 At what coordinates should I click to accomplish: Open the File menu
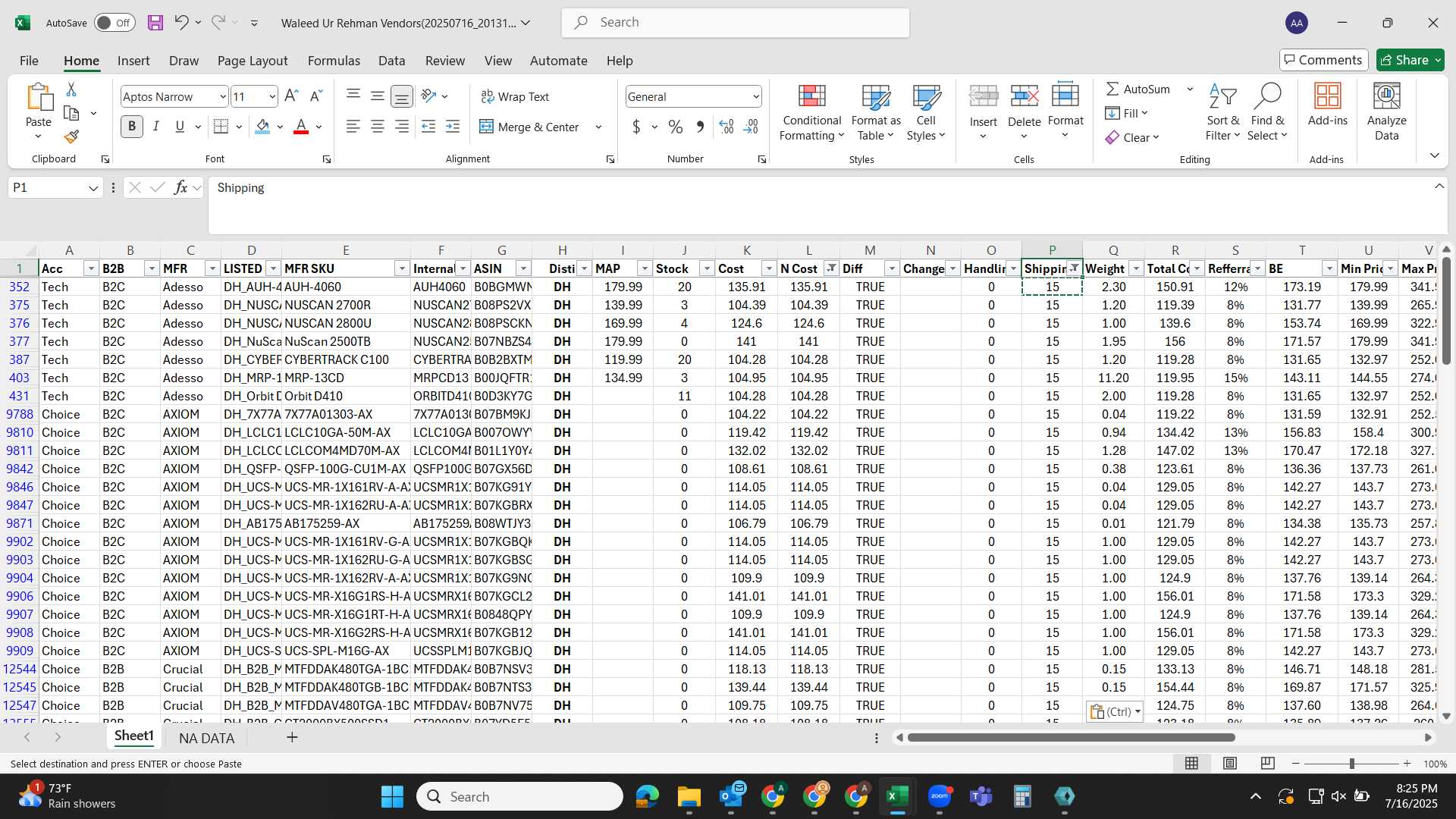point(29,61)
